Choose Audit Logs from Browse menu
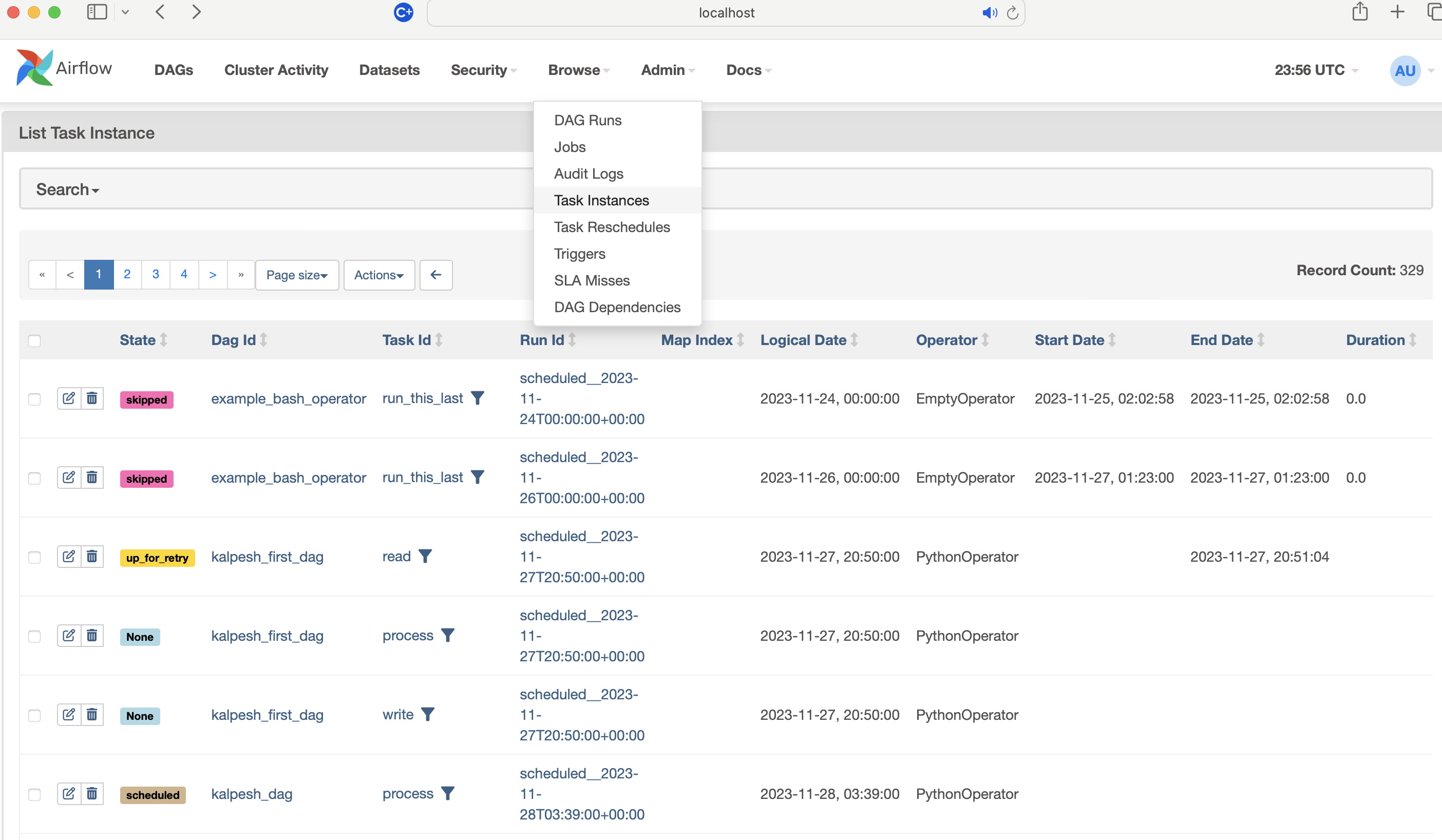This screenshot has height=840, width=1442. (x=588, y=174)
